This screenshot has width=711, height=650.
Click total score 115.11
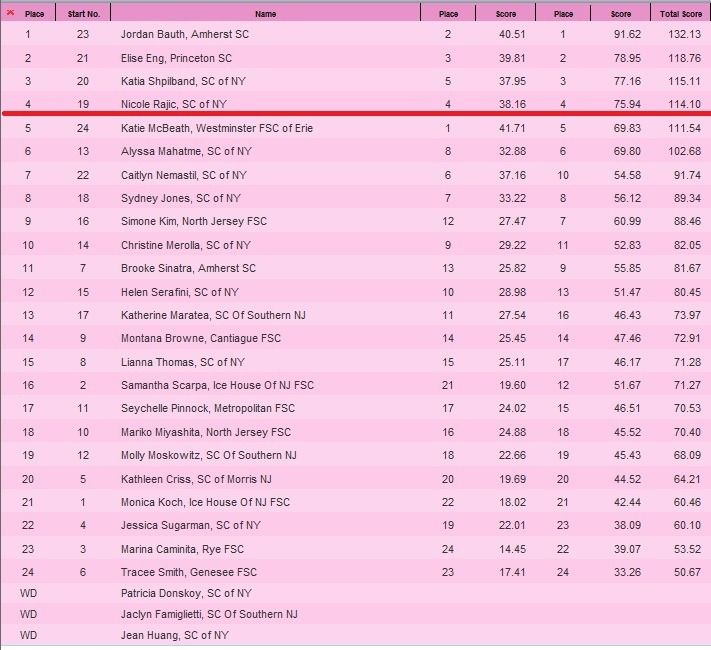click(685, 82)
